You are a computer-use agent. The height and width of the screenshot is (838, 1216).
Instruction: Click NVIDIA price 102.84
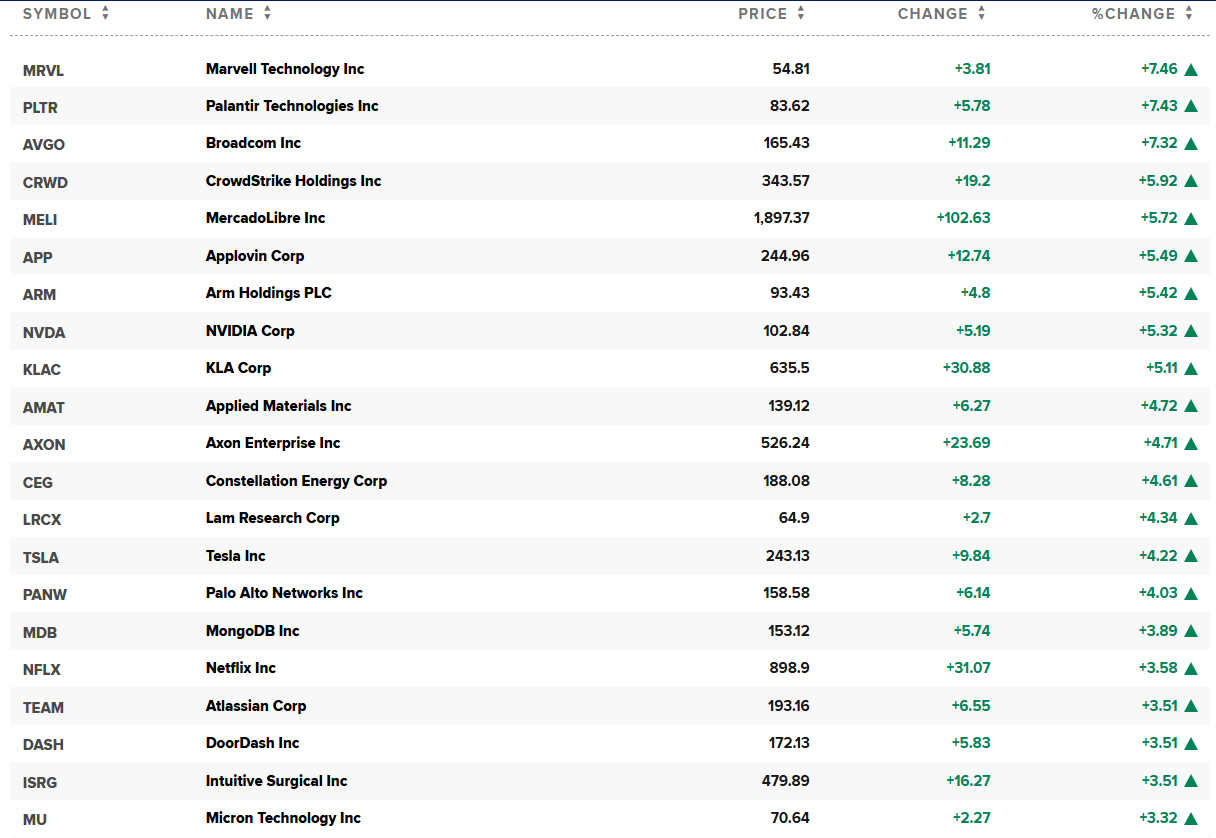(786, 331)
